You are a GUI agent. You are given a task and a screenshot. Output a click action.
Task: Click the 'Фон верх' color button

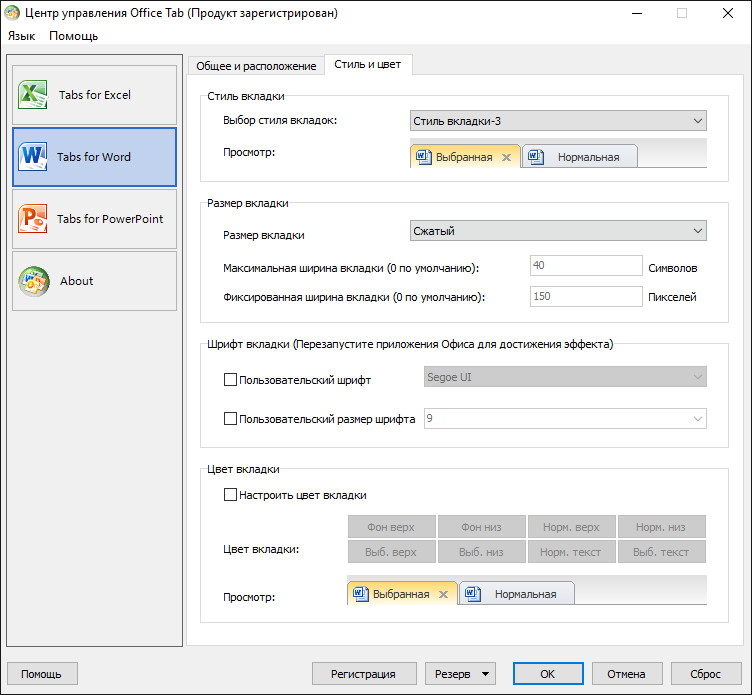pyautogui.click(x=392, y=527)
